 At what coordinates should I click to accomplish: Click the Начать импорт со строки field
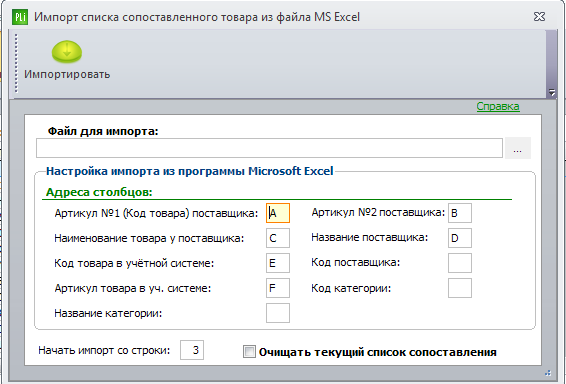(192, 350)
